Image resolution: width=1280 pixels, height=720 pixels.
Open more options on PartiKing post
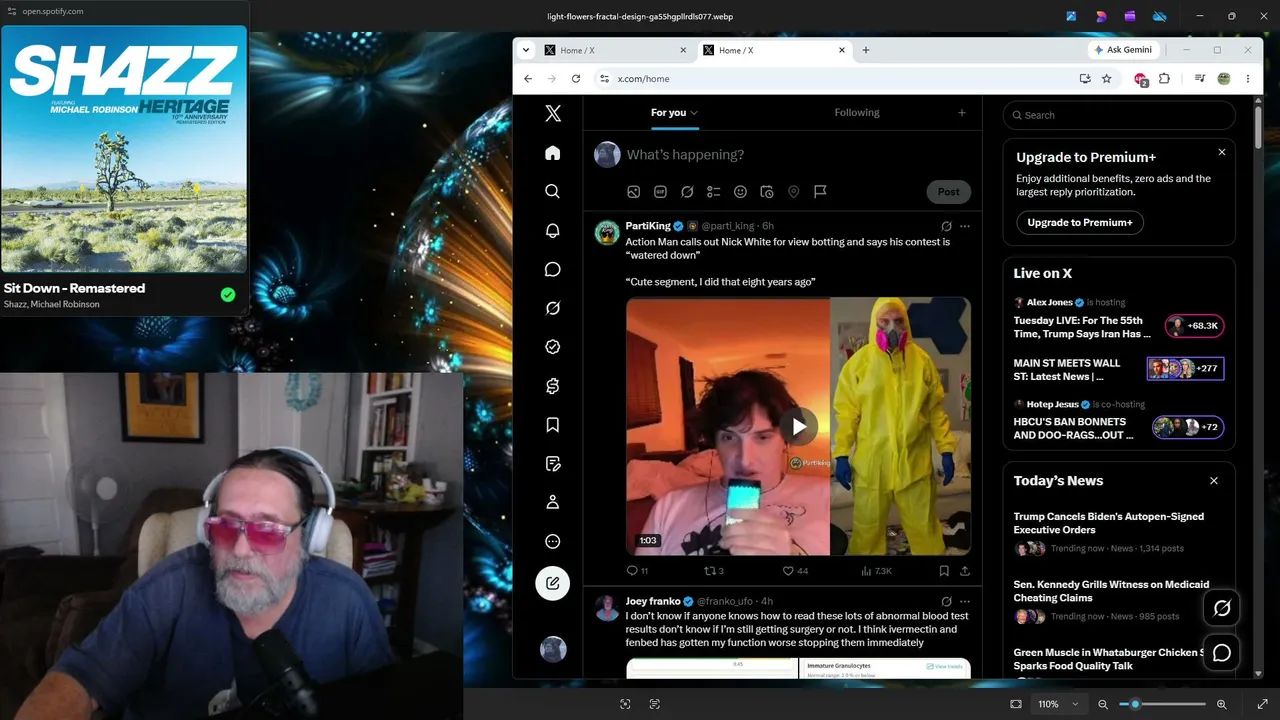[x=965, y=226]
